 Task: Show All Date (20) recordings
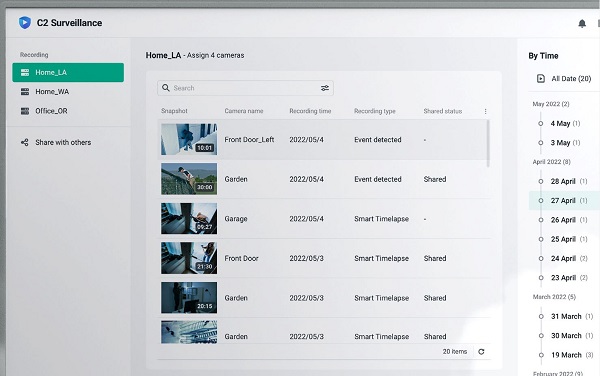[x=564, y=78]
